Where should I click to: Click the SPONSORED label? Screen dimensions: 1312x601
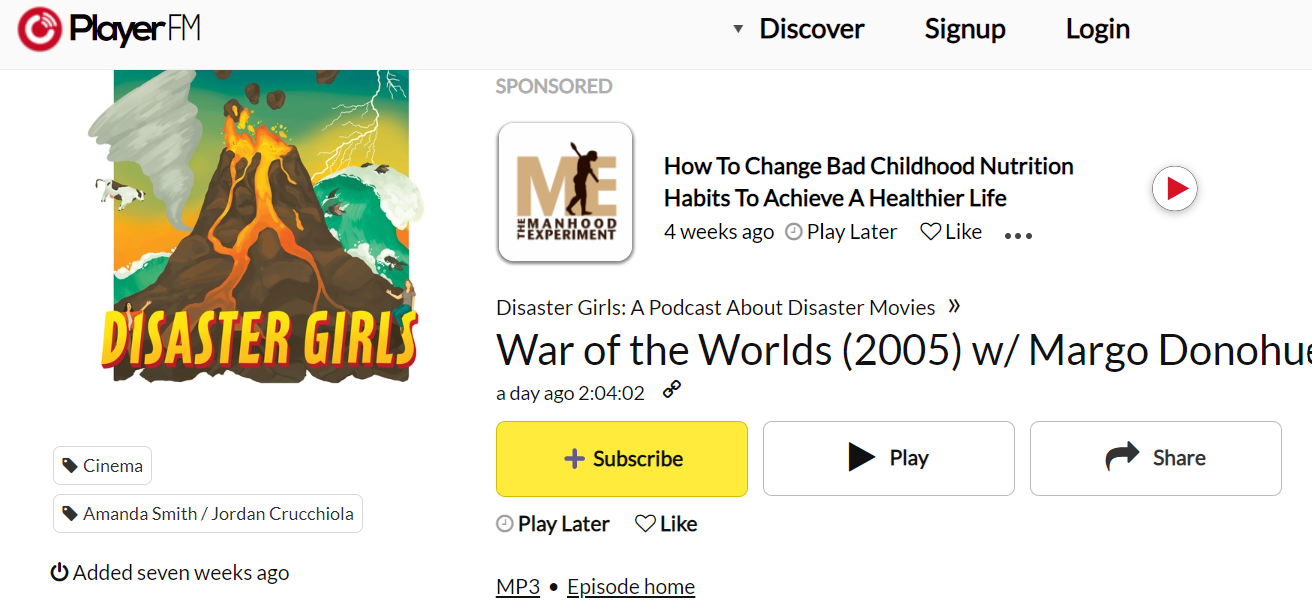click(x=554, y=87)
